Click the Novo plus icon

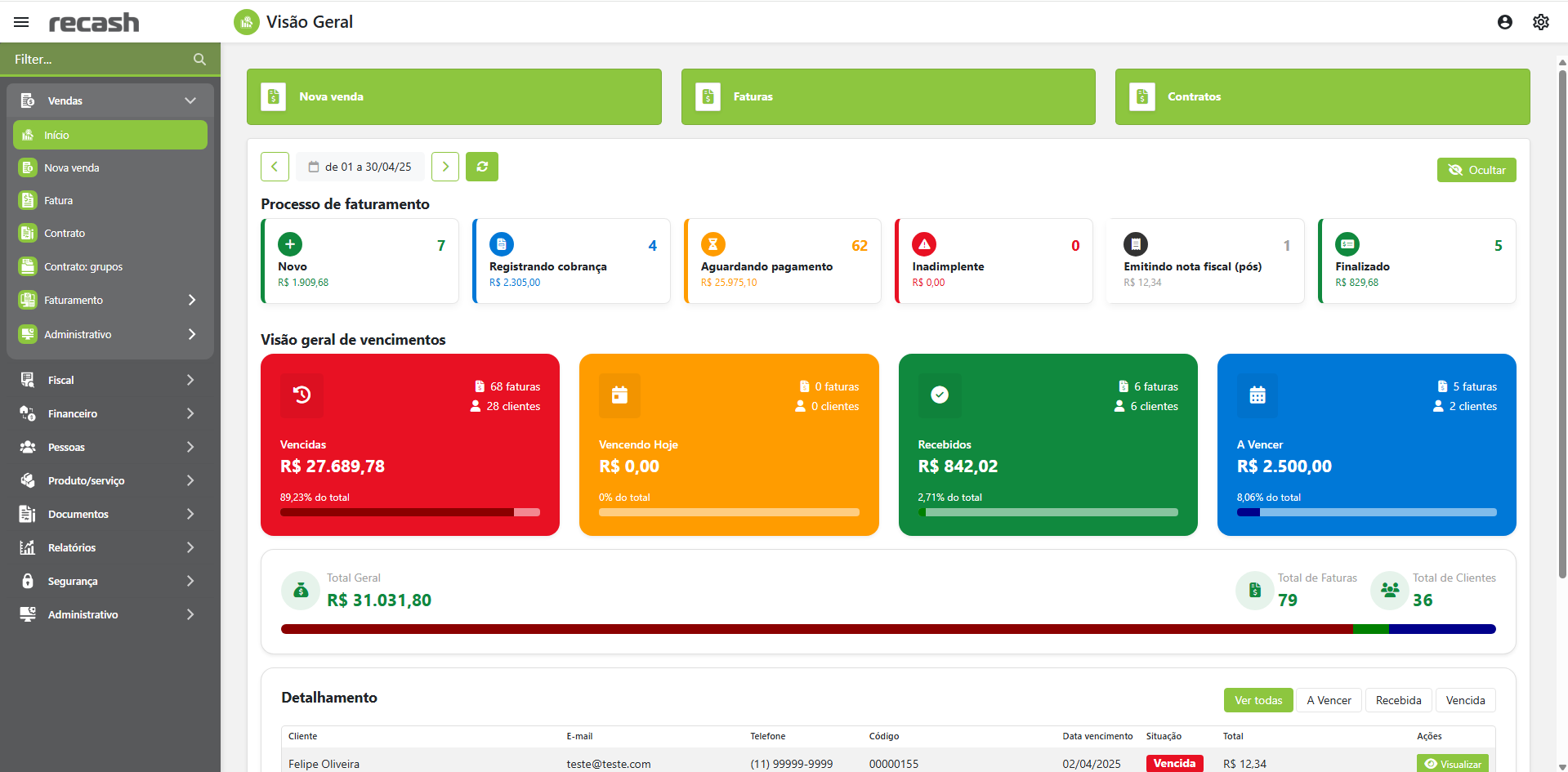[x=290, y=244]
